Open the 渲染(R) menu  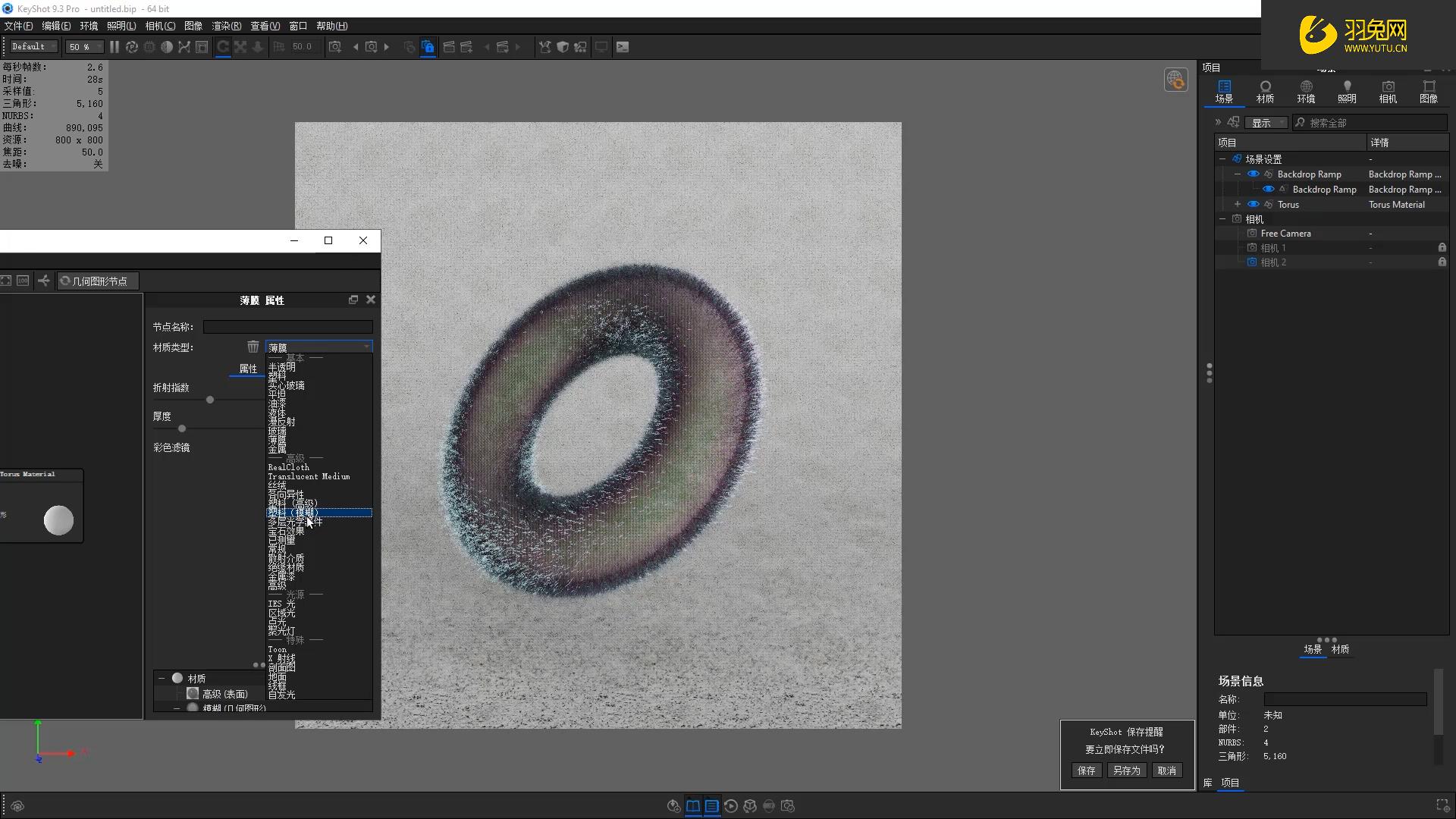click(x=226, y=26)
